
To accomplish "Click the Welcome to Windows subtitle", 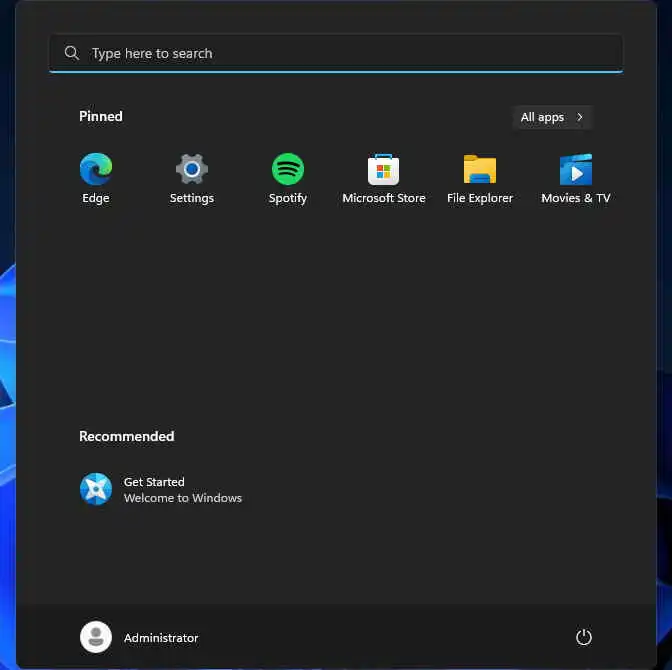I will (183, 498).
